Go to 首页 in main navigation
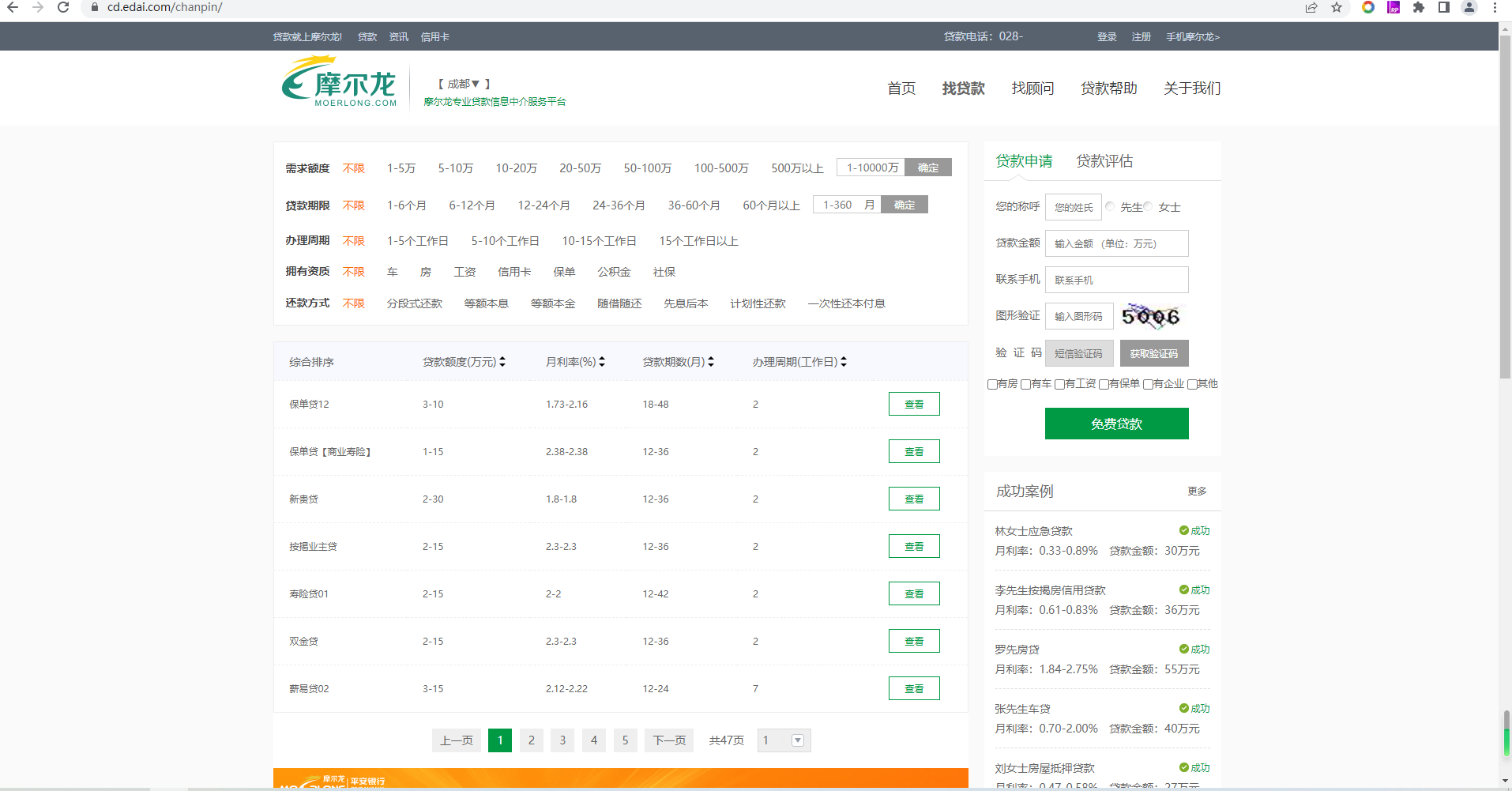Image resolution: width=1512 pixels, height=791 pixels. (901, 89)
